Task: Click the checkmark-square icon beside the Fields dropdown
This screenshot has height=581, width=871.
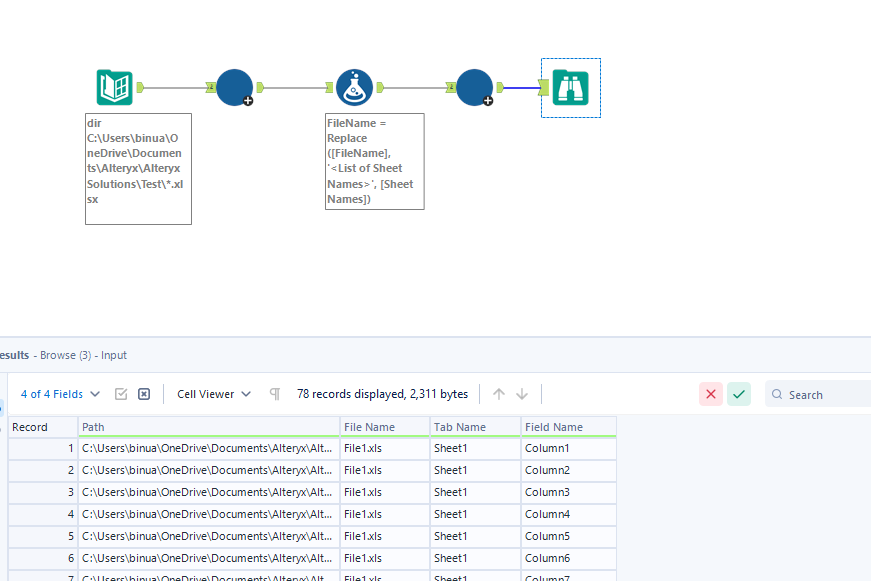Action: 121,394
